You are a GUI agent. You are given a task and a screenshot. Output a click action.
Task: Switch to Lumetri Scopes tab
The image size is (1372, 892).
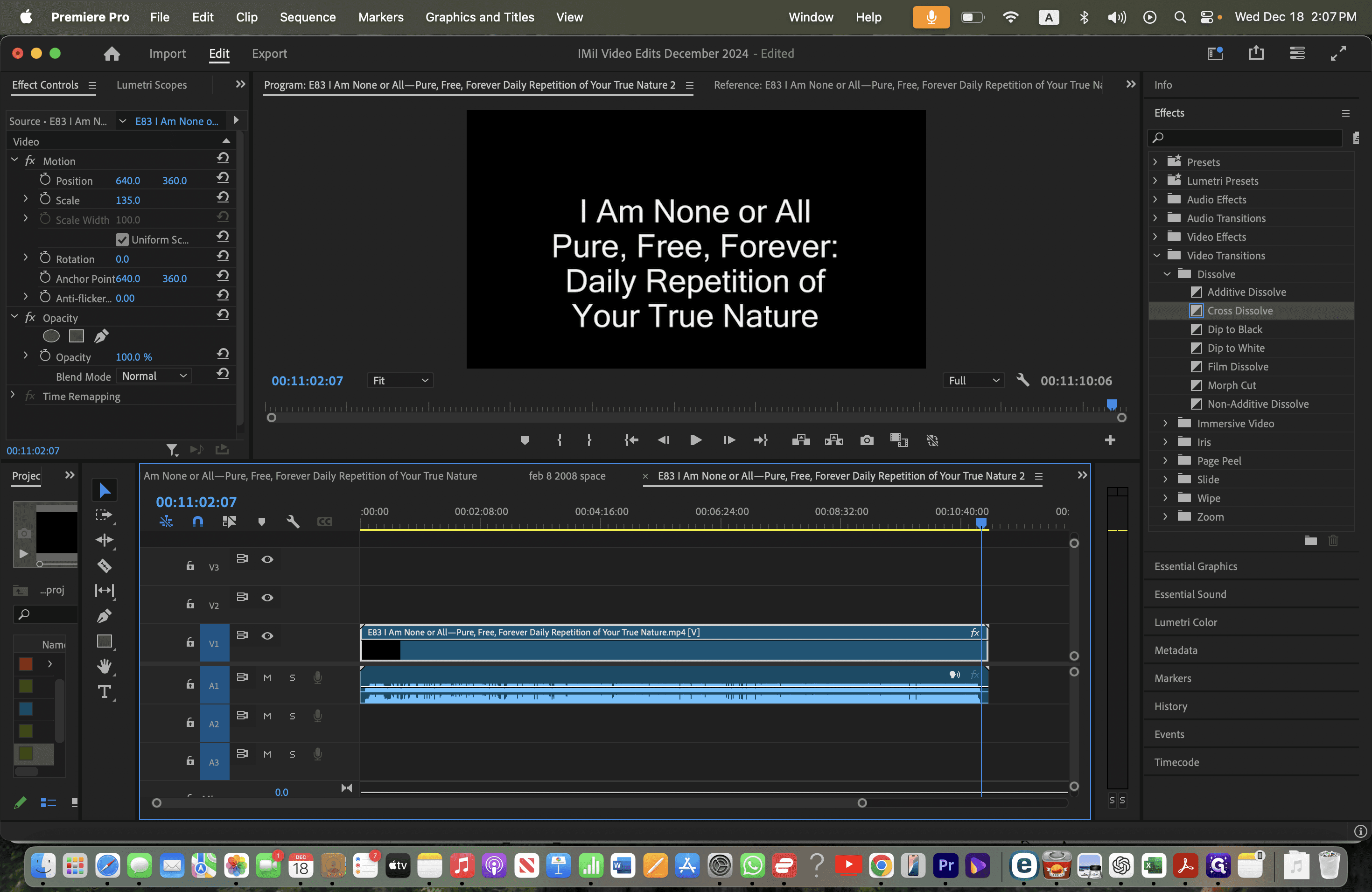pos(152,85)
